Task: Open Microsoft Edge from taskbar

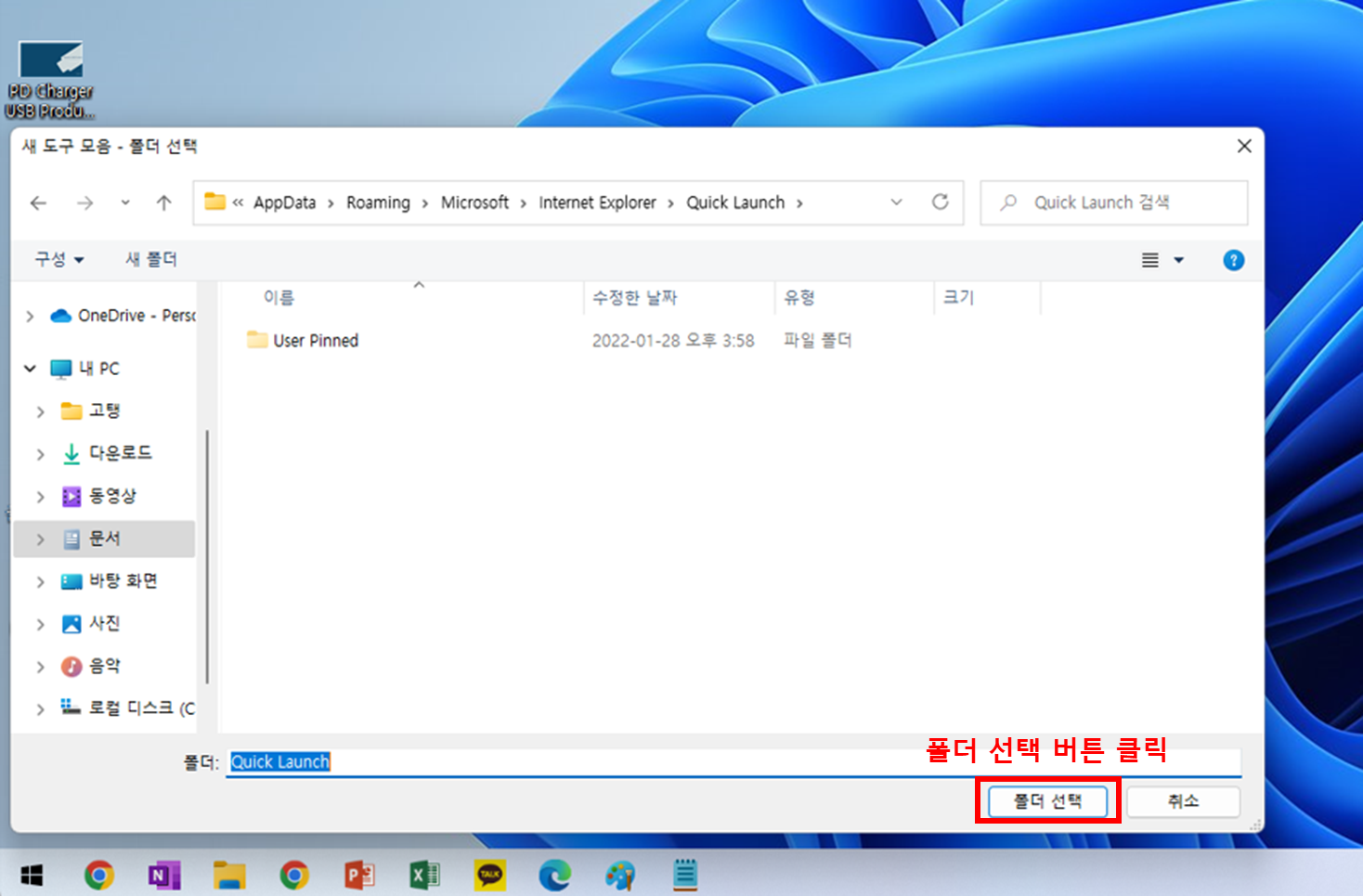Action: pyautogui.click(x=555, y=875)
